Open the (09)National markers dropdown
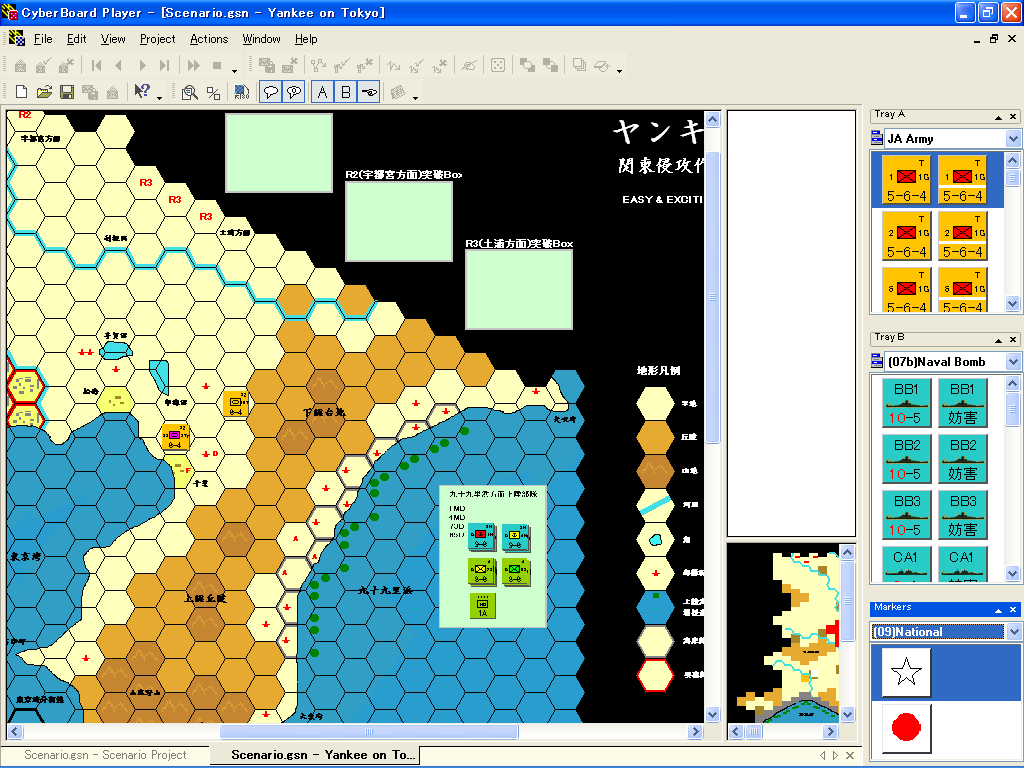The image size is (1024, 768). pos(1014,632)
